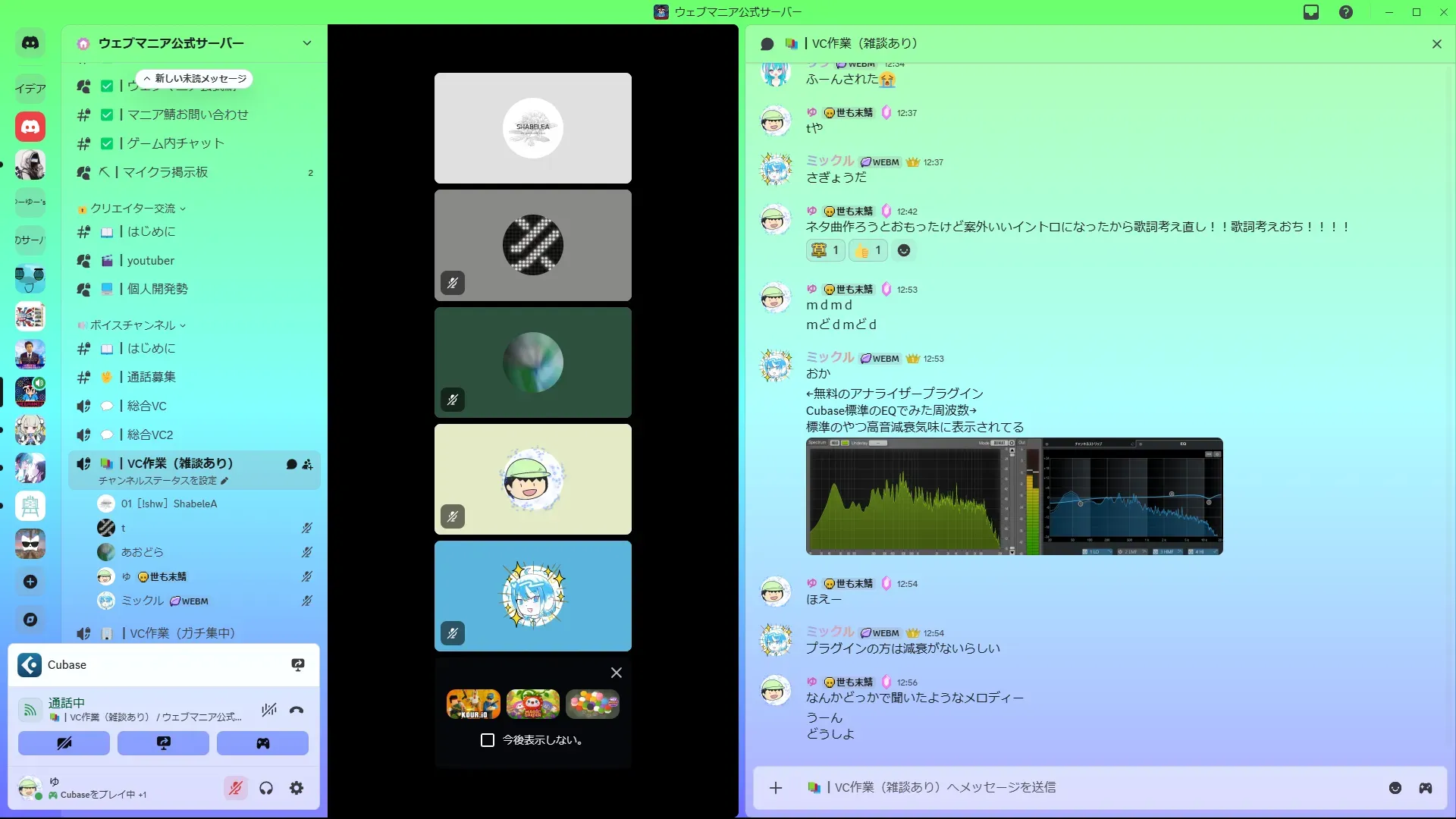The image size is (1456, 819).
Task: Toggle headphone deafen
Action: pos(266,789)
